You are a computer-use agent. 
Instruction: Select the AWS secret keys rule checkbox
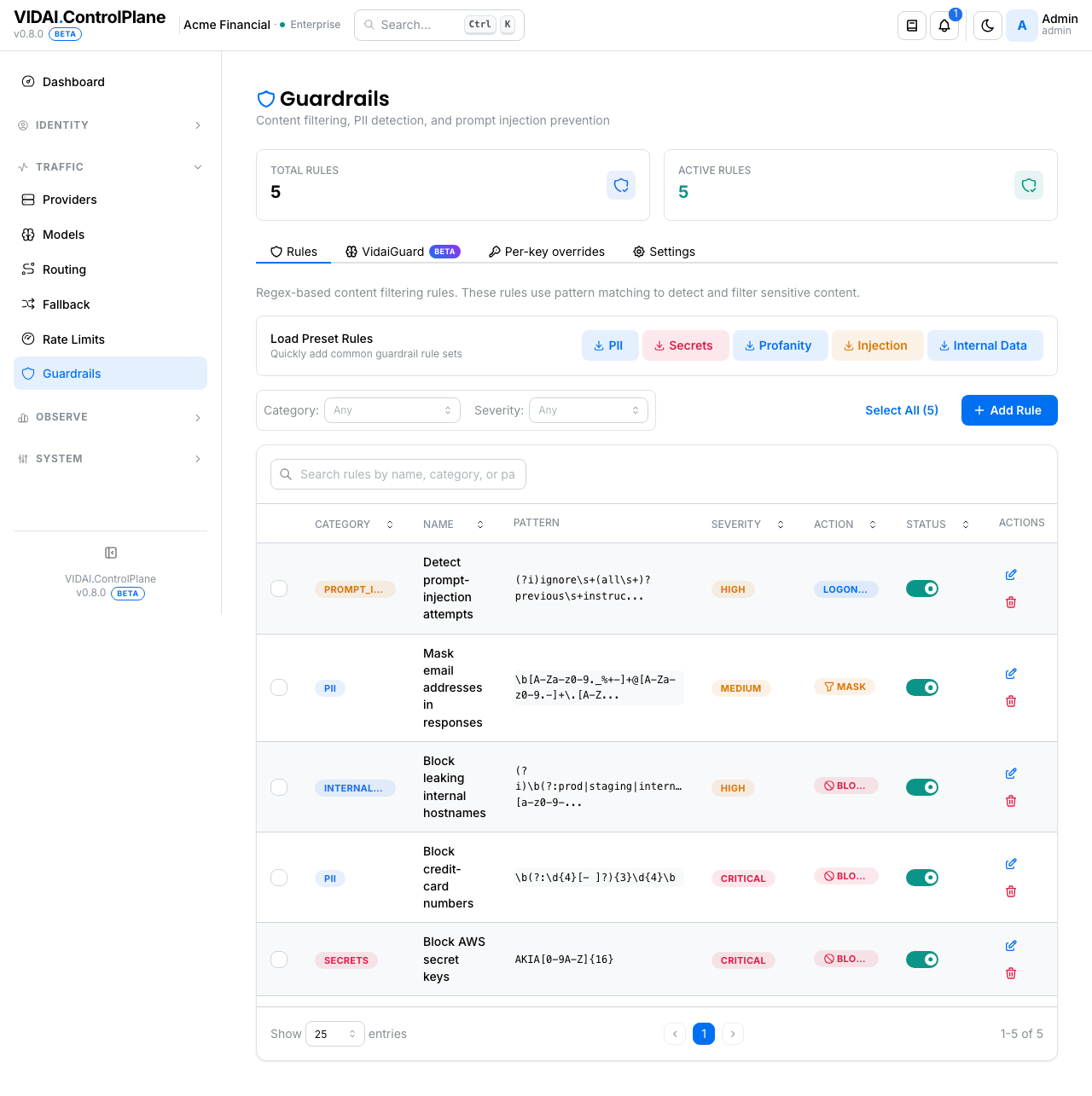[x=279, y=960]
